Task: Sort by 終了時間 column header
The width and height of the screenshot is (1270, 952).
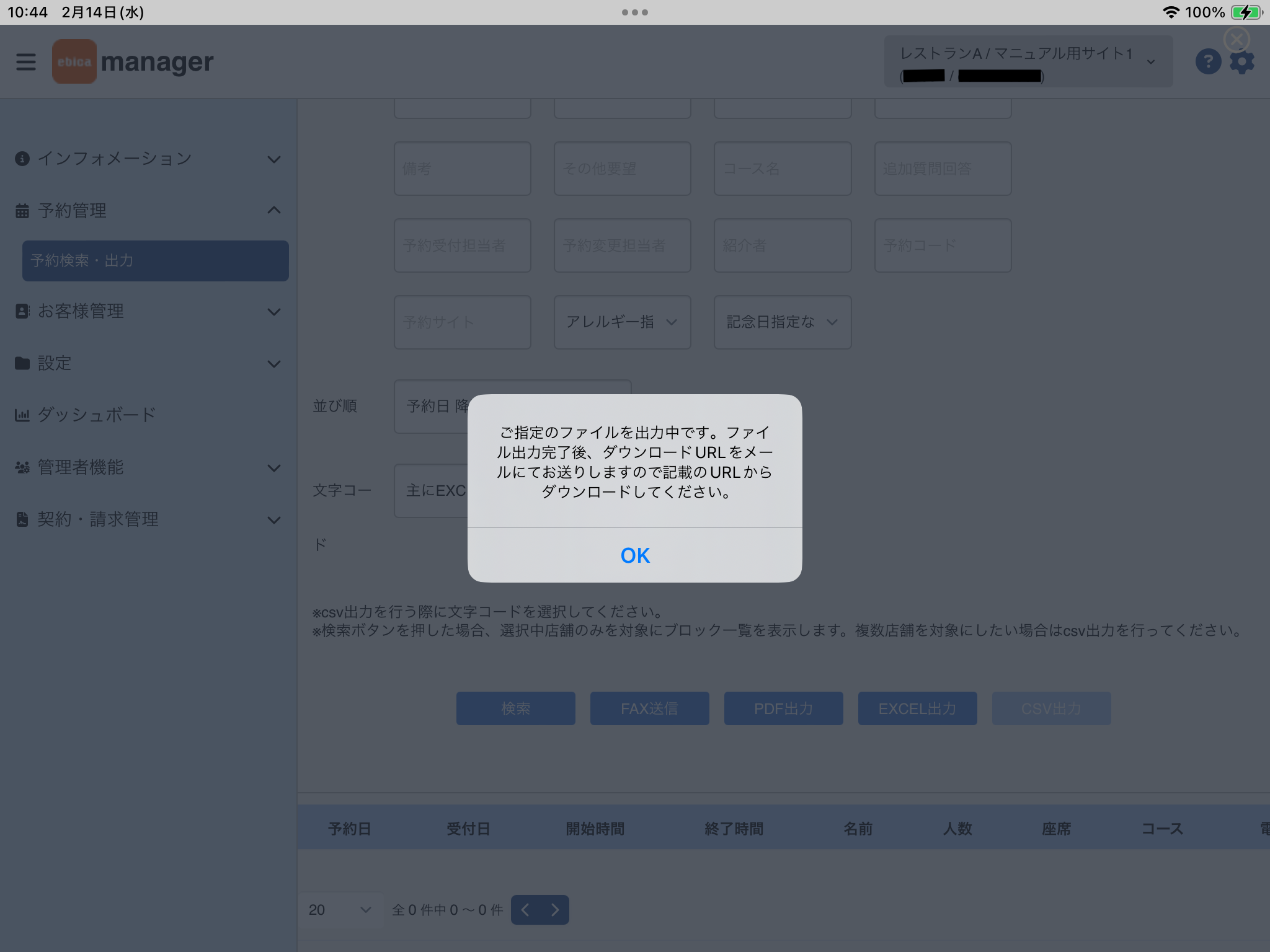Action: [x=734, y=829]
